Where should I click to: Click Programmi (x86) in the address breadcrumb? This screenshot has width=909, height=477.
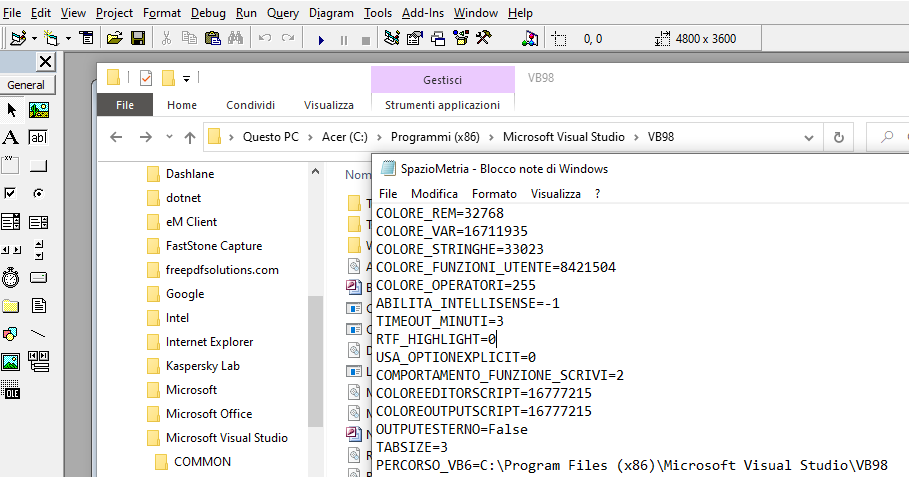pyautogui.click(x=435, y=137)
